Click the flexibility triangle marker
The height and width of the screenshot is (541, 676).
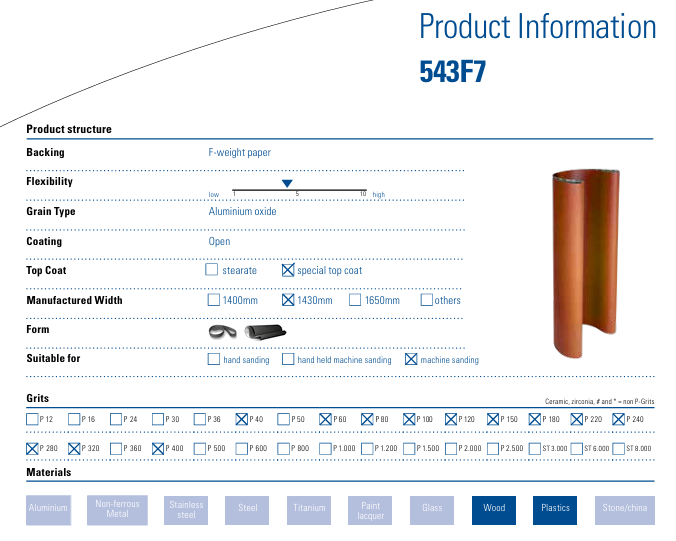coord(287,184)
